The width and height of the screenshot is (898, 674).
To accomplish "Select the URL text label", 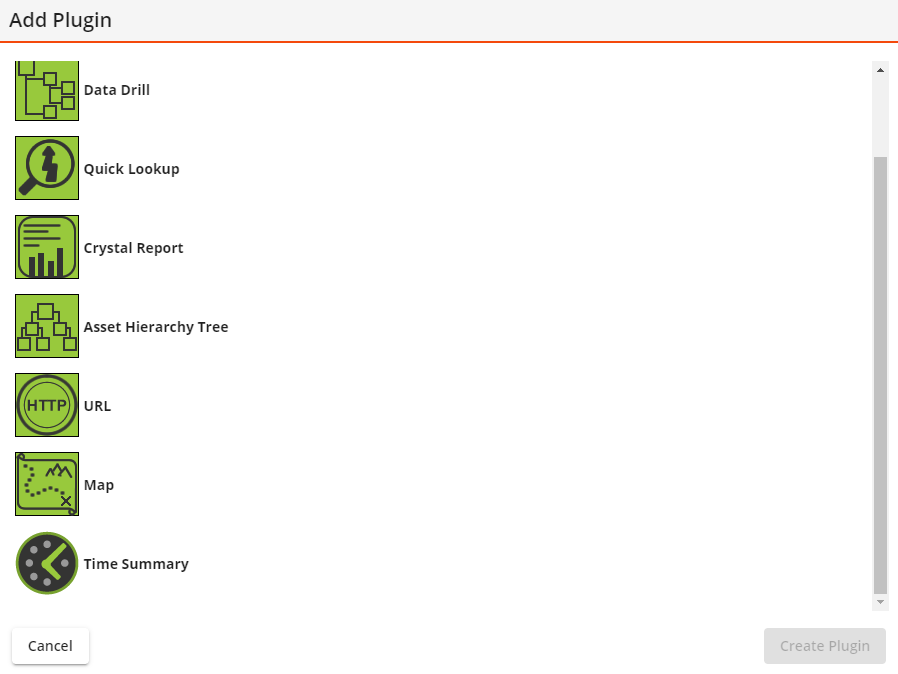I will point(97,406).
